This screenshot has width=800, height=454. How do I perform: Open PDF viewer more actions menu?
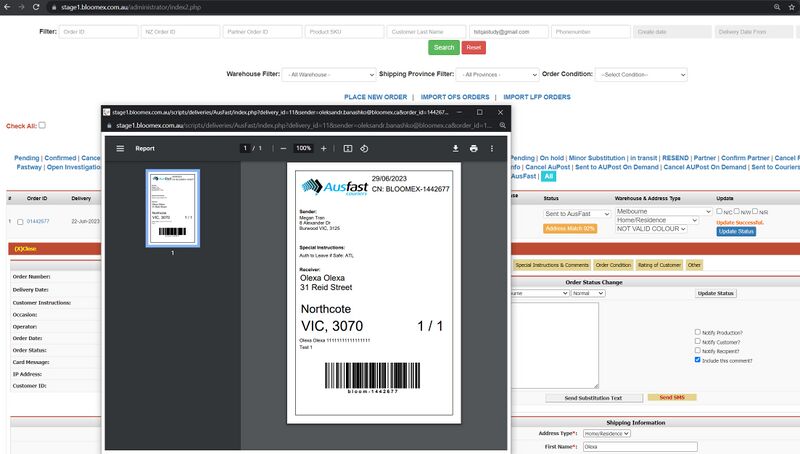(x=492, y=148)
